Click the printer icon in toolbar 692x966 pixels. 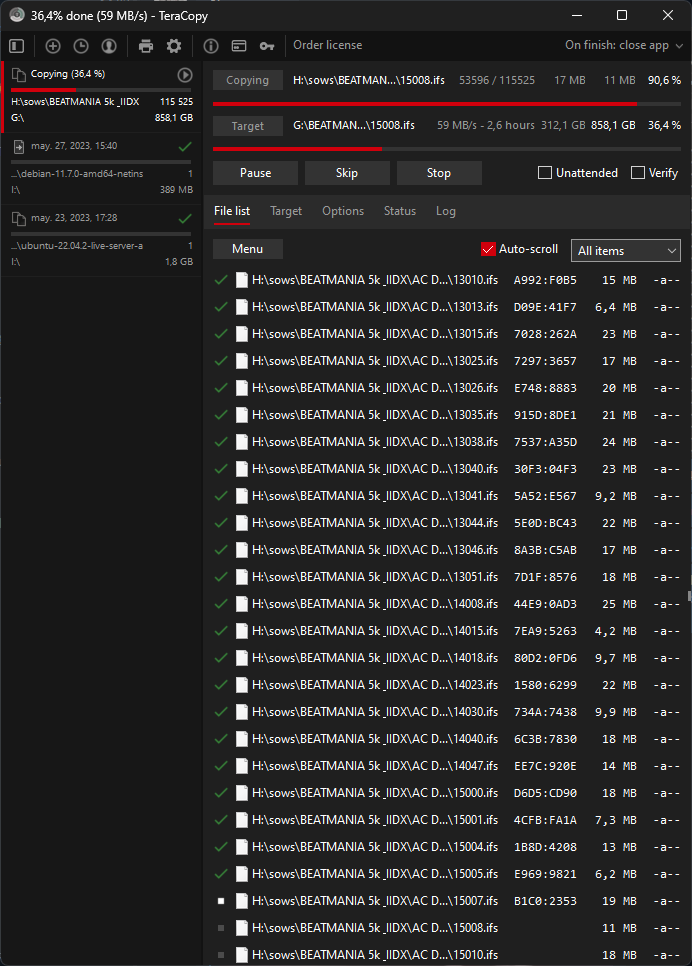[x=146, y=46]
